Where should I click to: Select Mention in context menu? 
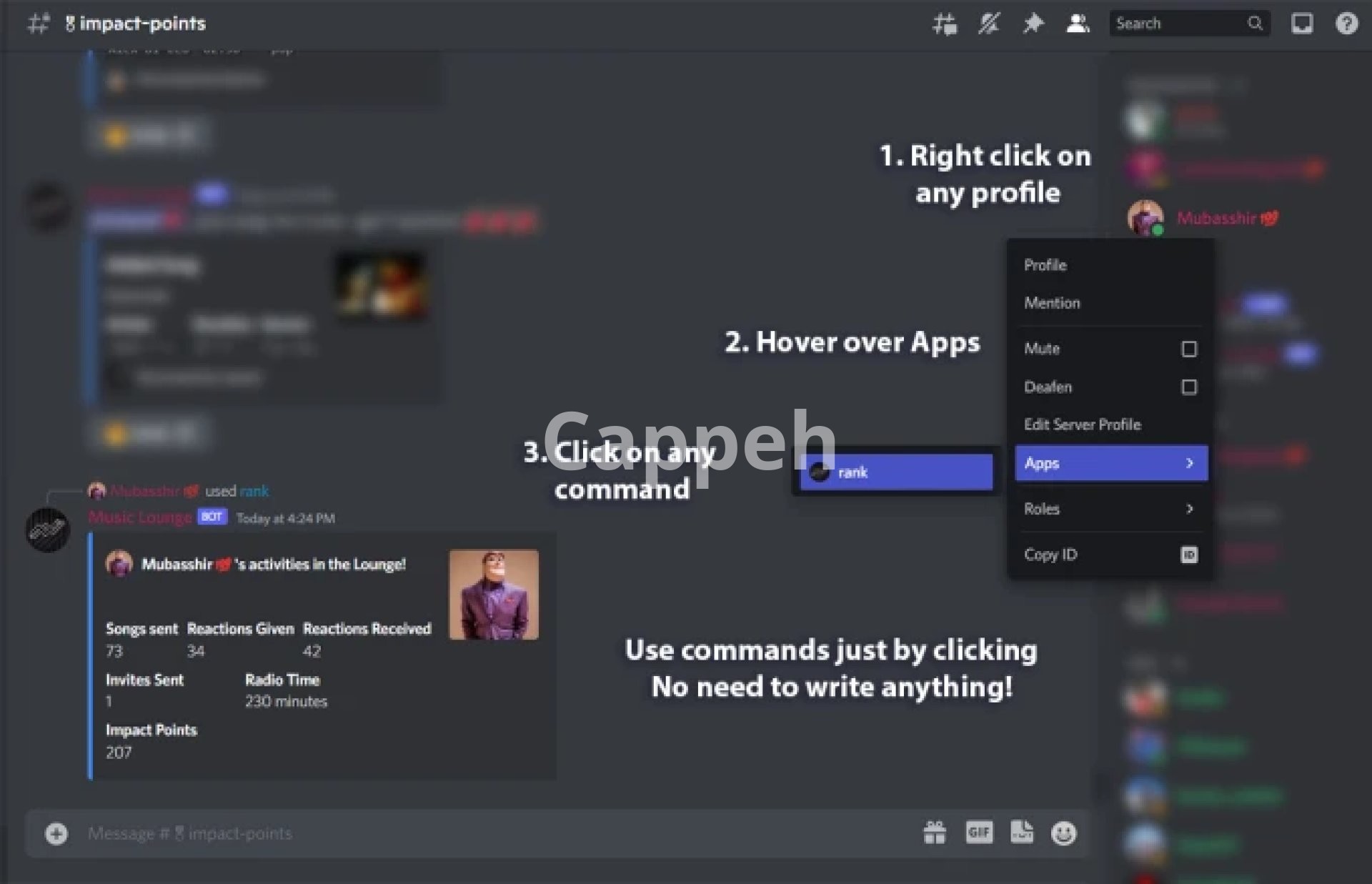click(1052, 303)
